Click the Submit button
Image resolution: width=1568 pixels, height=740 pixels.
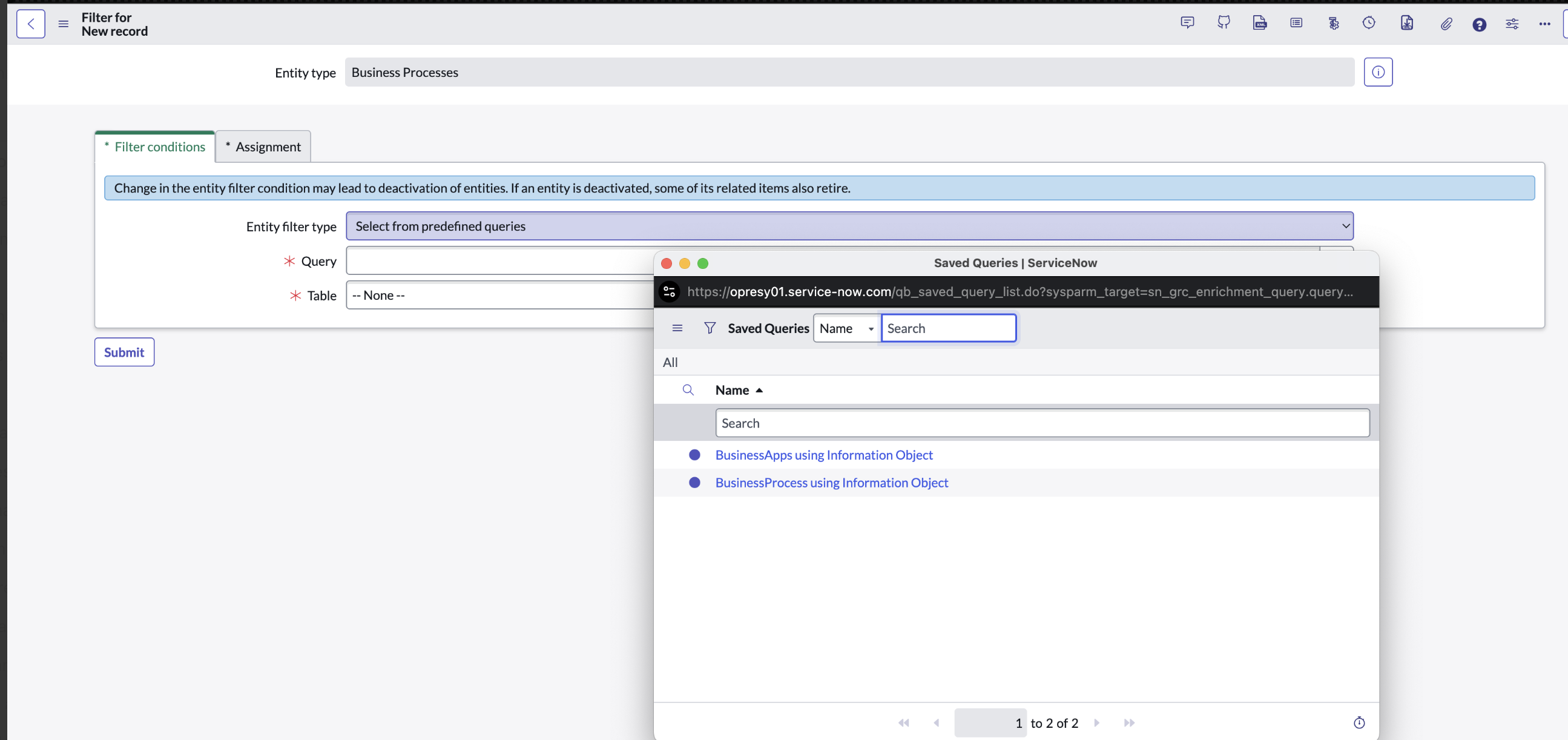124,352
